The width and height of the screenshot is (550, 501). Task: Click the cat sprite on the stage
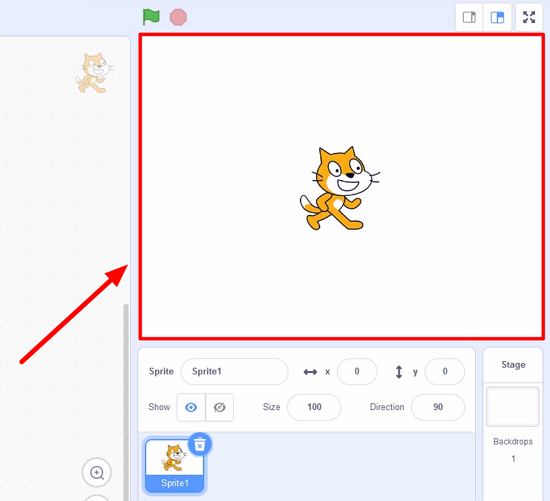point(340,188)
